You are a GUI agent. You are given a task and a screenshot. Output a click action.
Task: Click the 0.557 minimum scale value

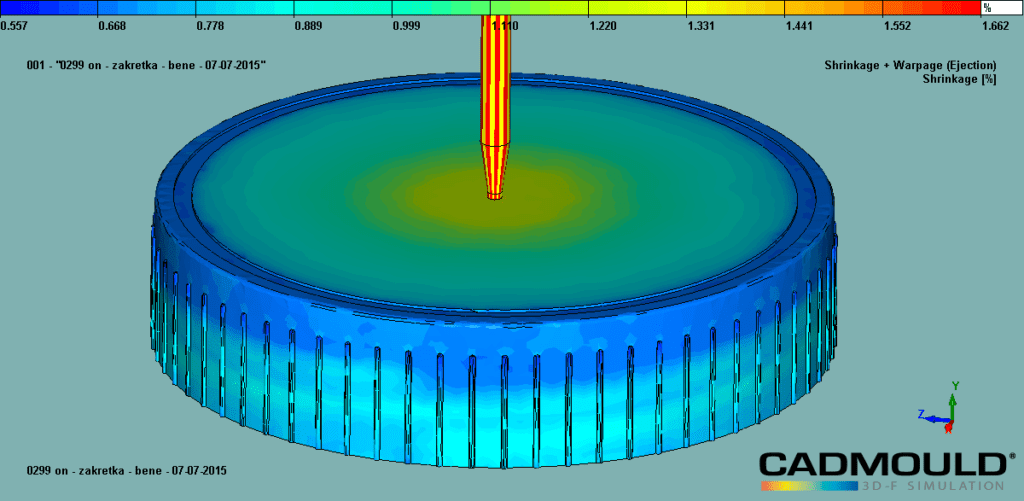tap(13, 25)
